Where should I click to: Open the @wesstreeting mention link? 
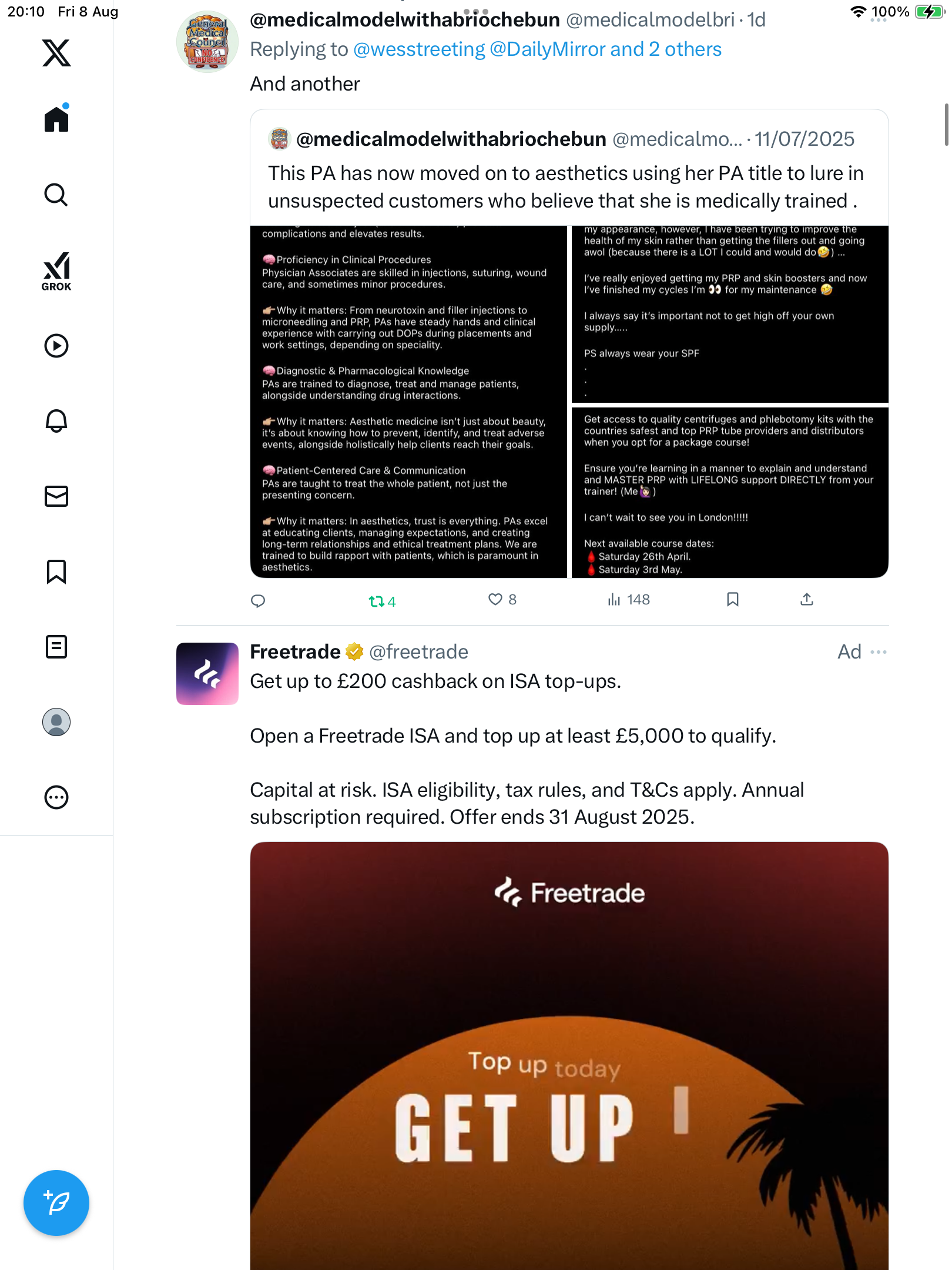419,49
